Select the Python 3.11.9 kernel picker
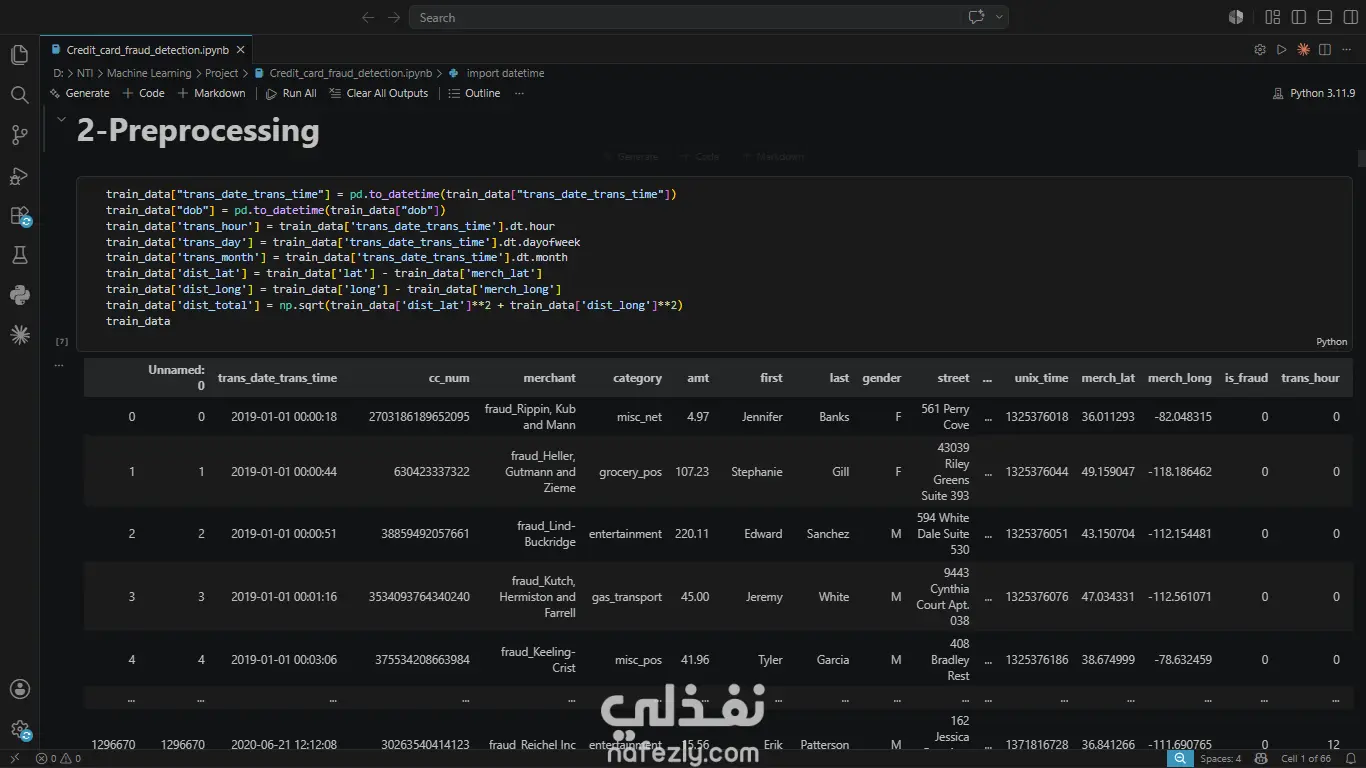 coord(1313,93)
